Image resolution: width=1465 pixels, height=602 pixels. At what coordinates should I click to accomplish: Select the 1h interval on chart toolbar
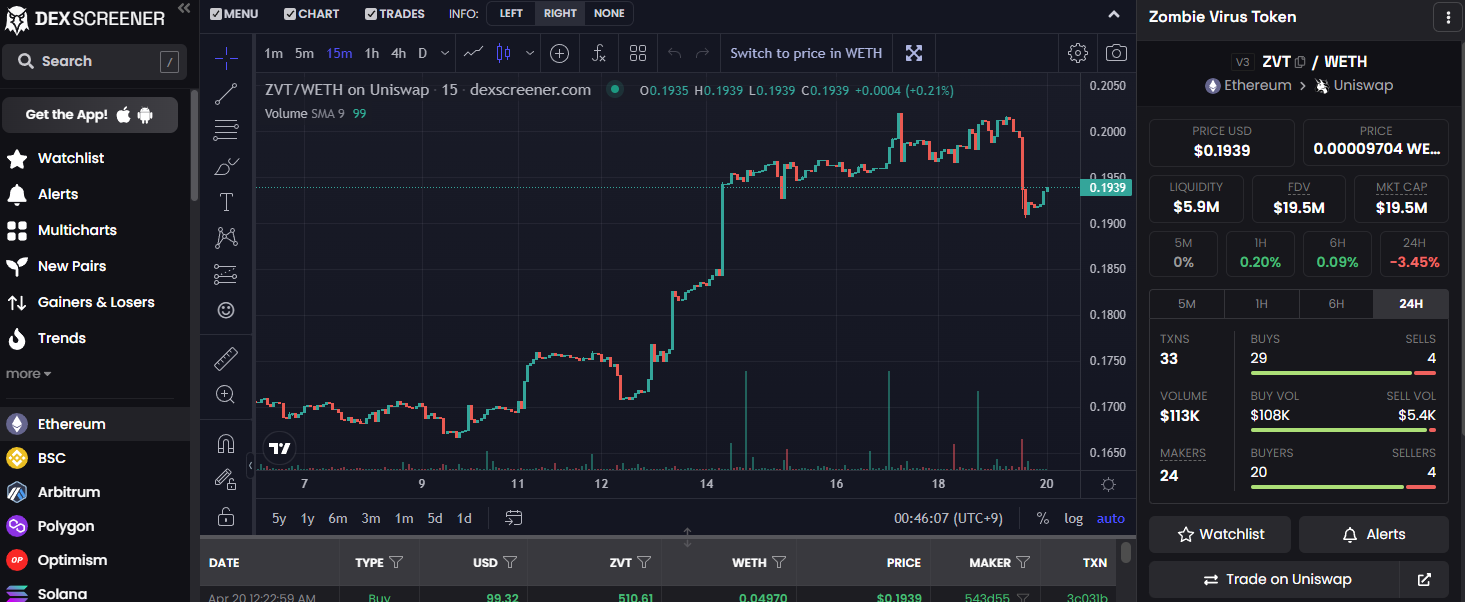pos(372,53)
